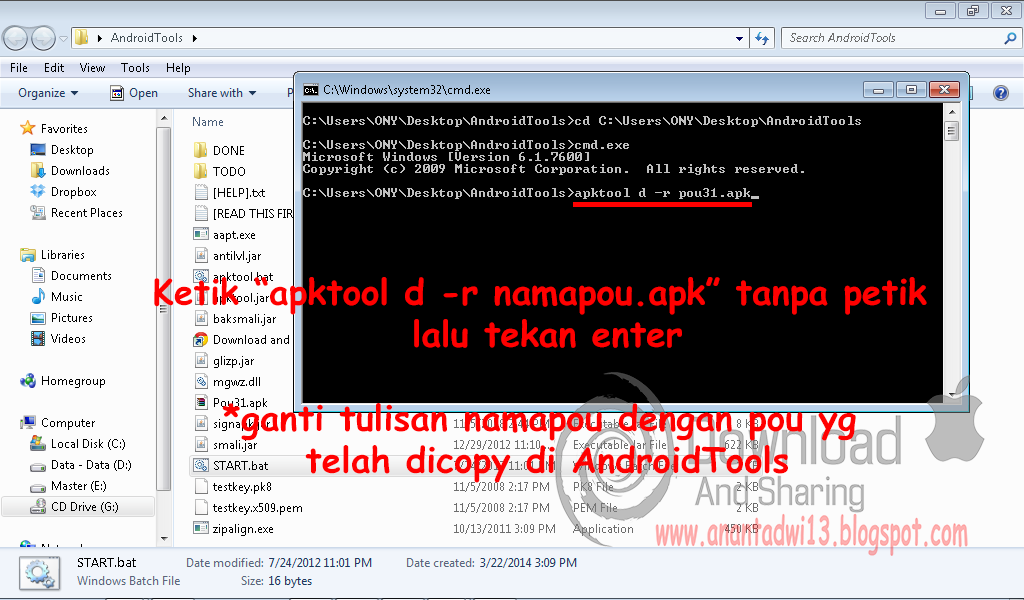Sort files by the Name column header
This screenshot has width=1024, height=600.
[x=208, y=122]
